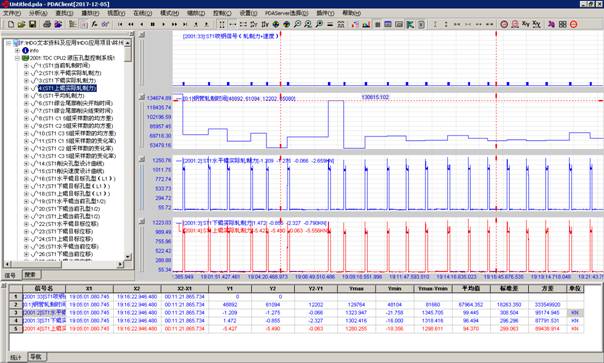Click the four-squares grid toolbar icon

click(563, 24)
